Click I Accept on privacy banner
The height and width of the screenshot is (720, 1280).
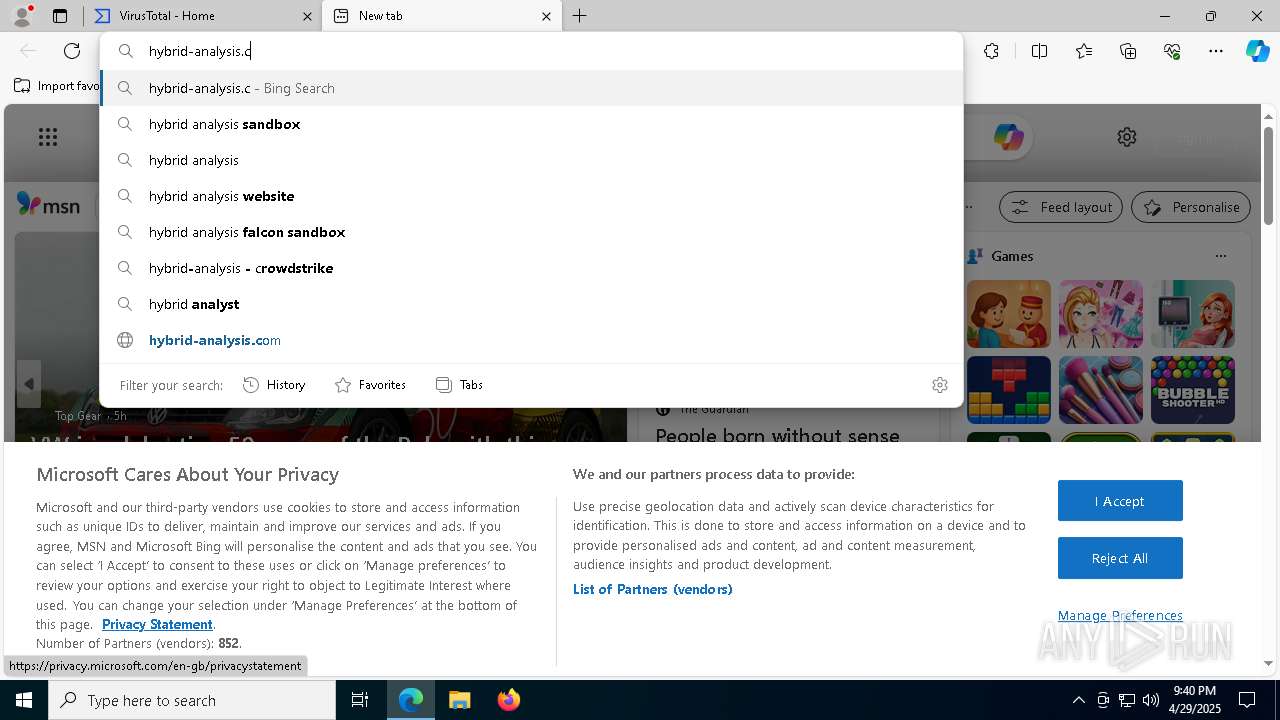point(1120,501)
